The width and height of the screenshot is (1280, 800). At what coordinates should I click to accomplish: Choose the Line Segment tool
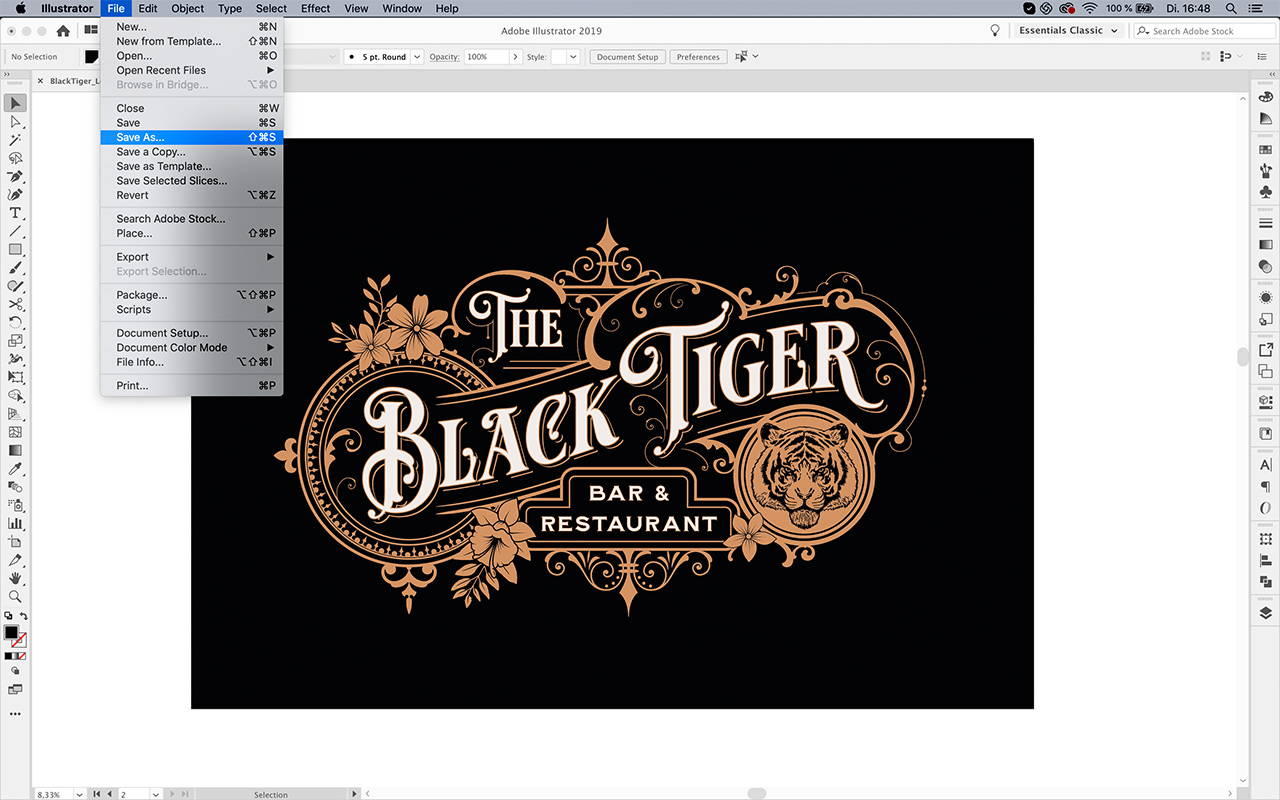(15, 231)
